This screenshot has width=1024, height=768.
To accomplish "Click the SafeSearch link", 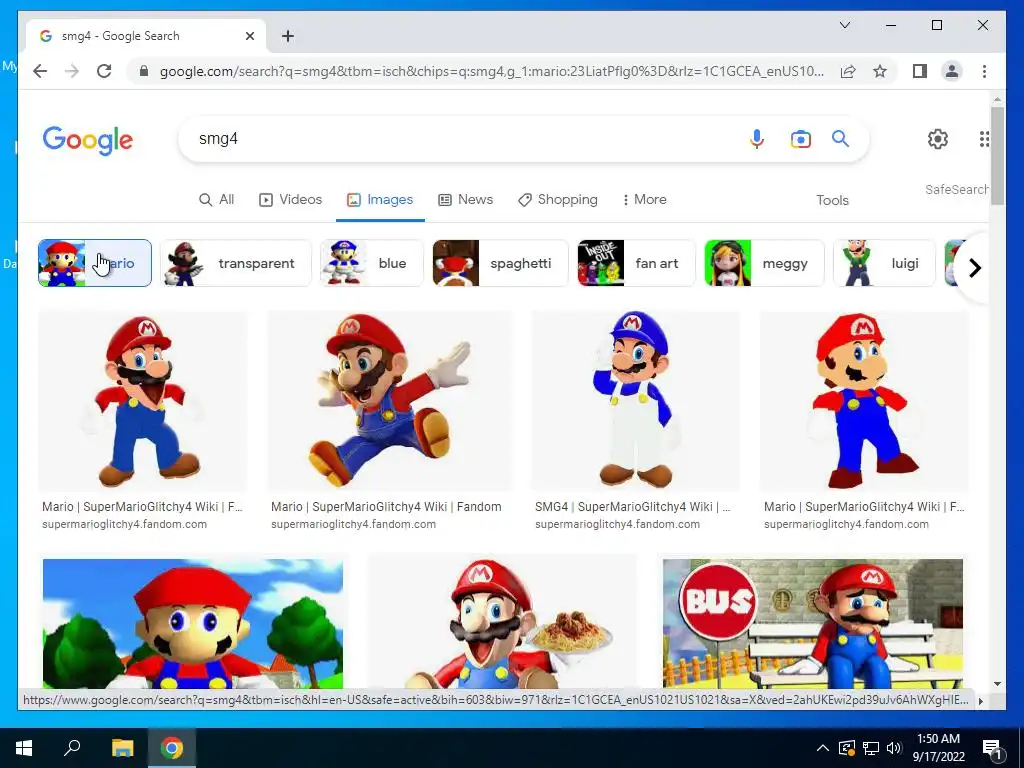I will point(957,189).
